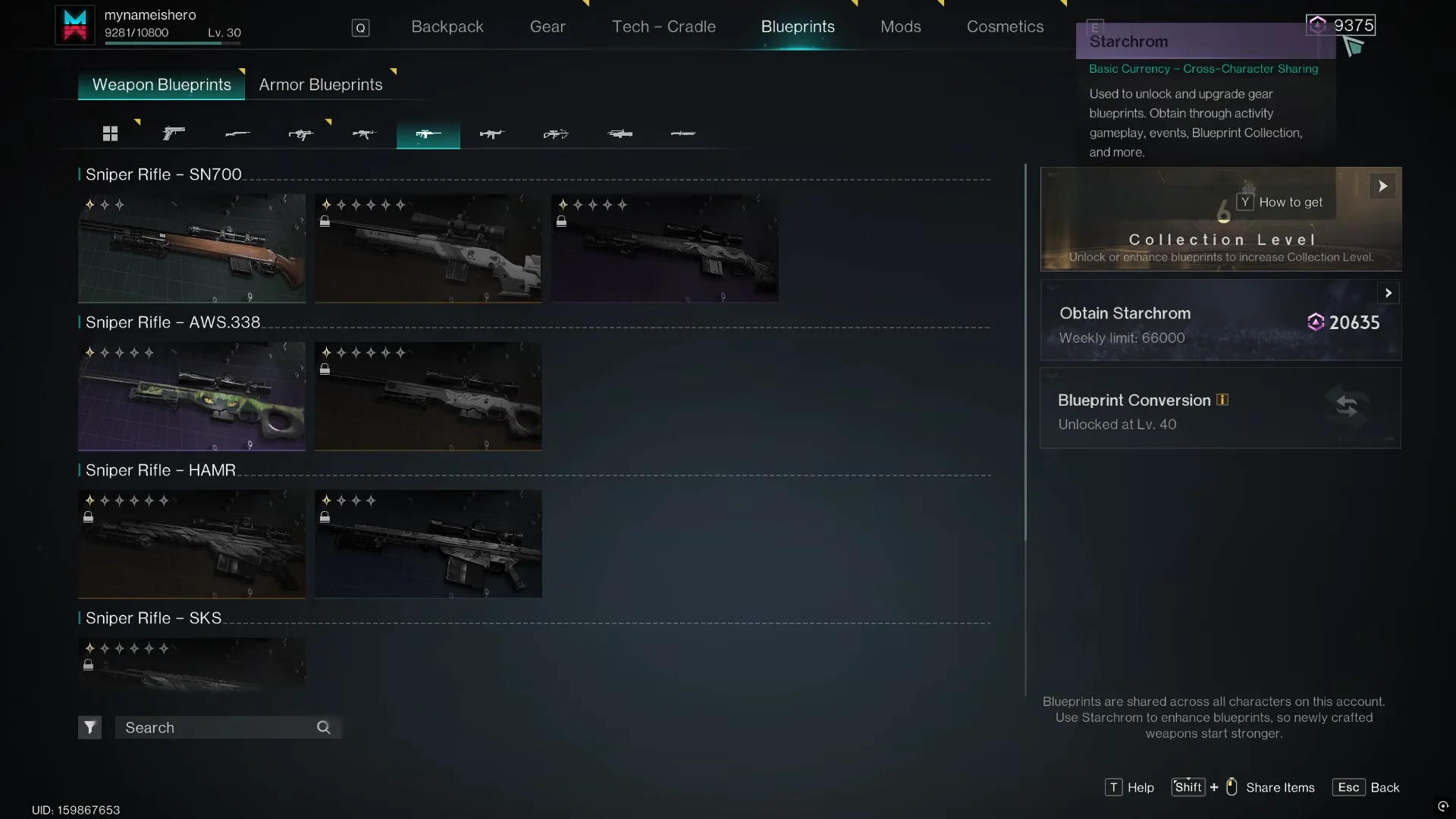Select the wooden 3-star SN700 blueprint
1456x819 pixels.
(x=192, y=248)
